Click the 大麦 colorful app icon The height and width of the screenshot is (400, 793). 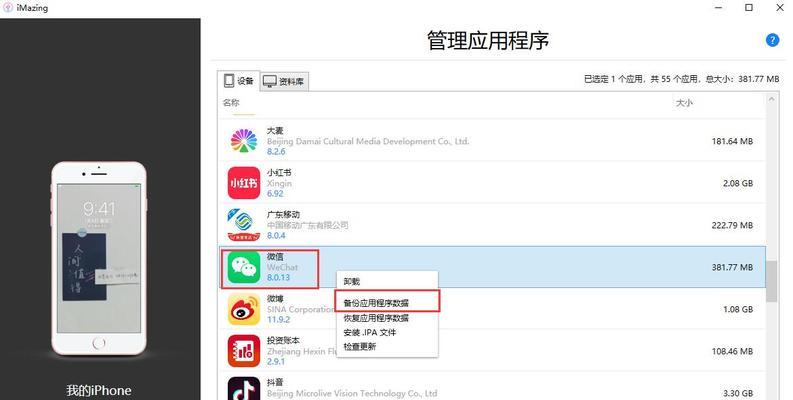point(244,141)
